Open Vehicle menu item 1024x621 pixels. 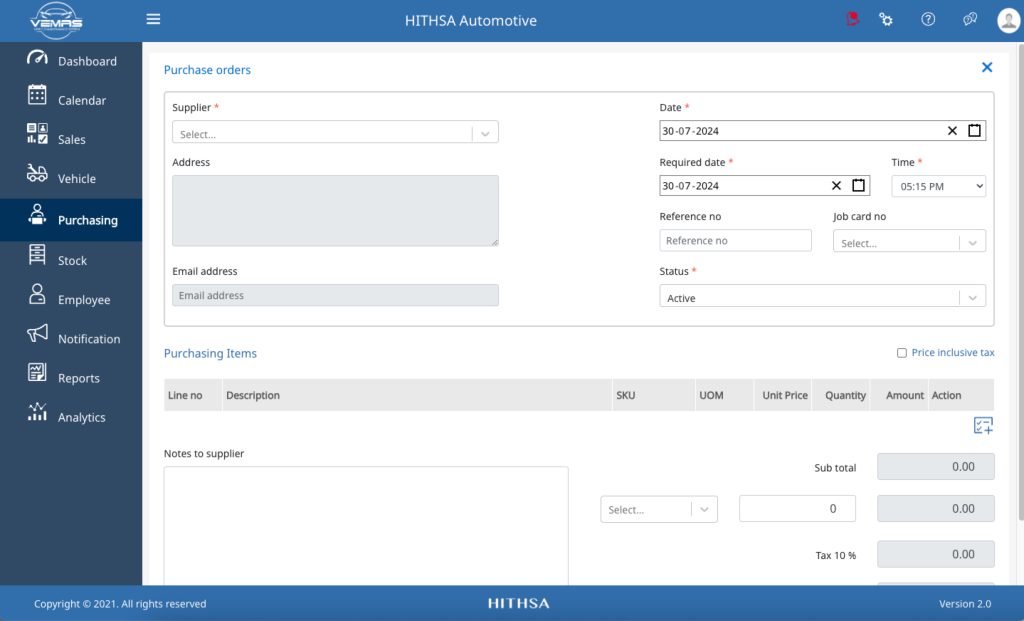pyautogui.click(x=76, y=179)
